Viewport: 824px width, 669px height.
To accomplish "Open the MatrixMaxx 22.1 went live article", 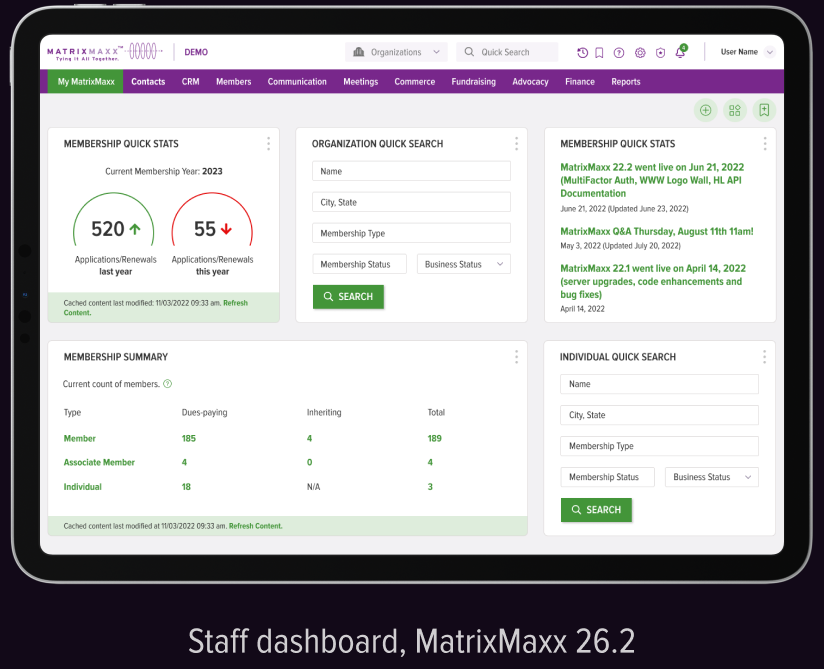I will pyautogui.click(x=653, y=281).
